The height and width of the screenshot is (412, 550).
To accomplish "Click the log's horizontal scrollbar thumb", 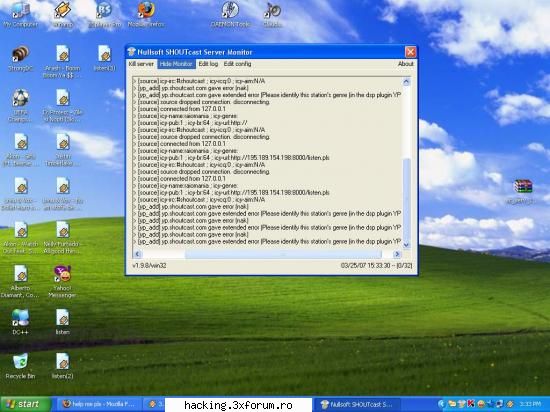I will pyautogui.click(x=283, y=254).
